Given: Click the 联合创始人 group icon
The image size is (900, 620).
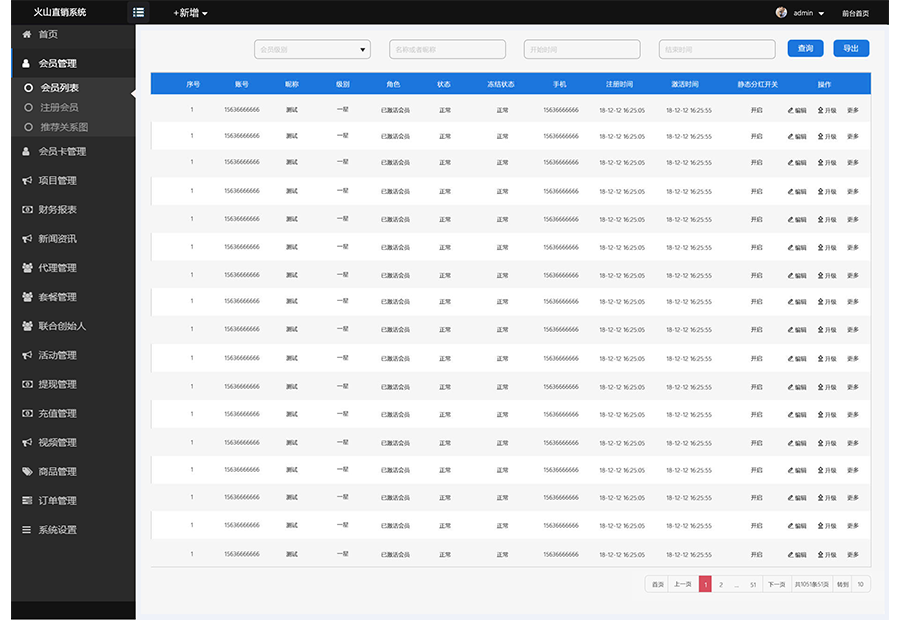Looking at the screenshot, I should pos(26,326).
